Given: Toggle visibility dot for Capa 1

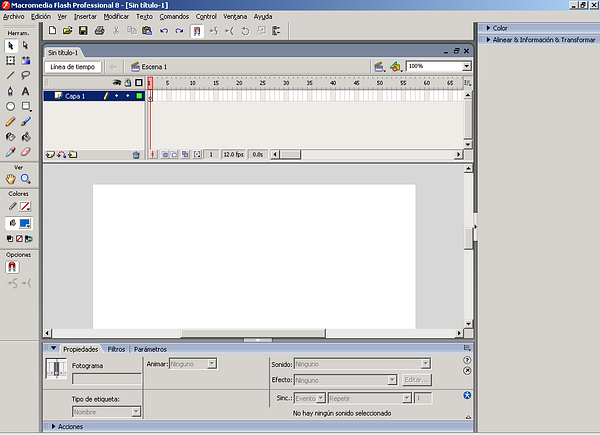Looking at the screenshot, I should pos(116,96).
